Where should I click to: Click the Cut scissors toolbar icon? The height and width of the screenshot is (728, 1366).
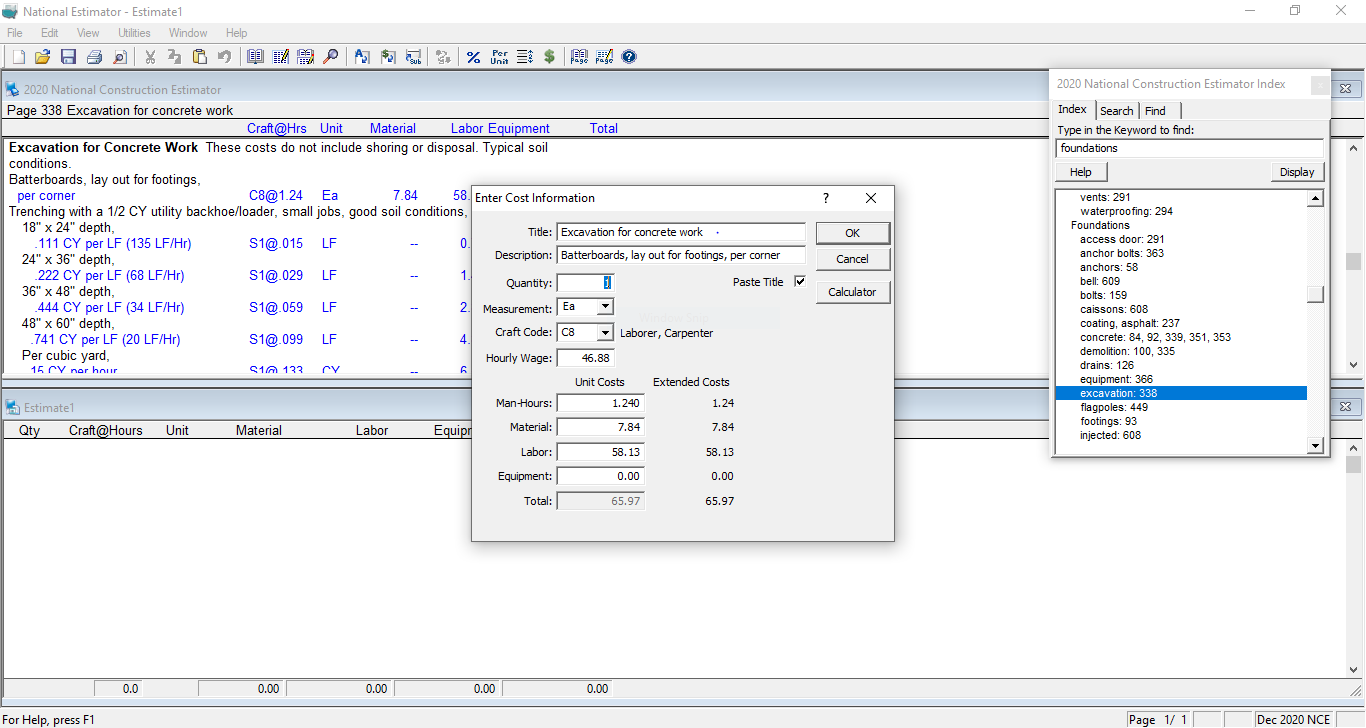point(150,57)
